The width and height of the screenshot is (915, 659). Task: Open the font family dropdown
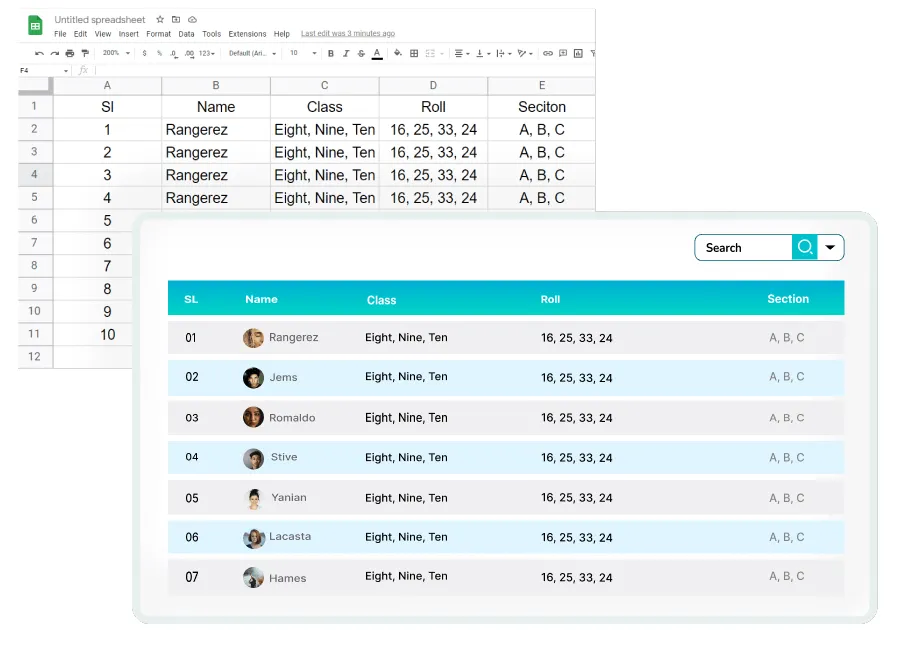[252, 53]
